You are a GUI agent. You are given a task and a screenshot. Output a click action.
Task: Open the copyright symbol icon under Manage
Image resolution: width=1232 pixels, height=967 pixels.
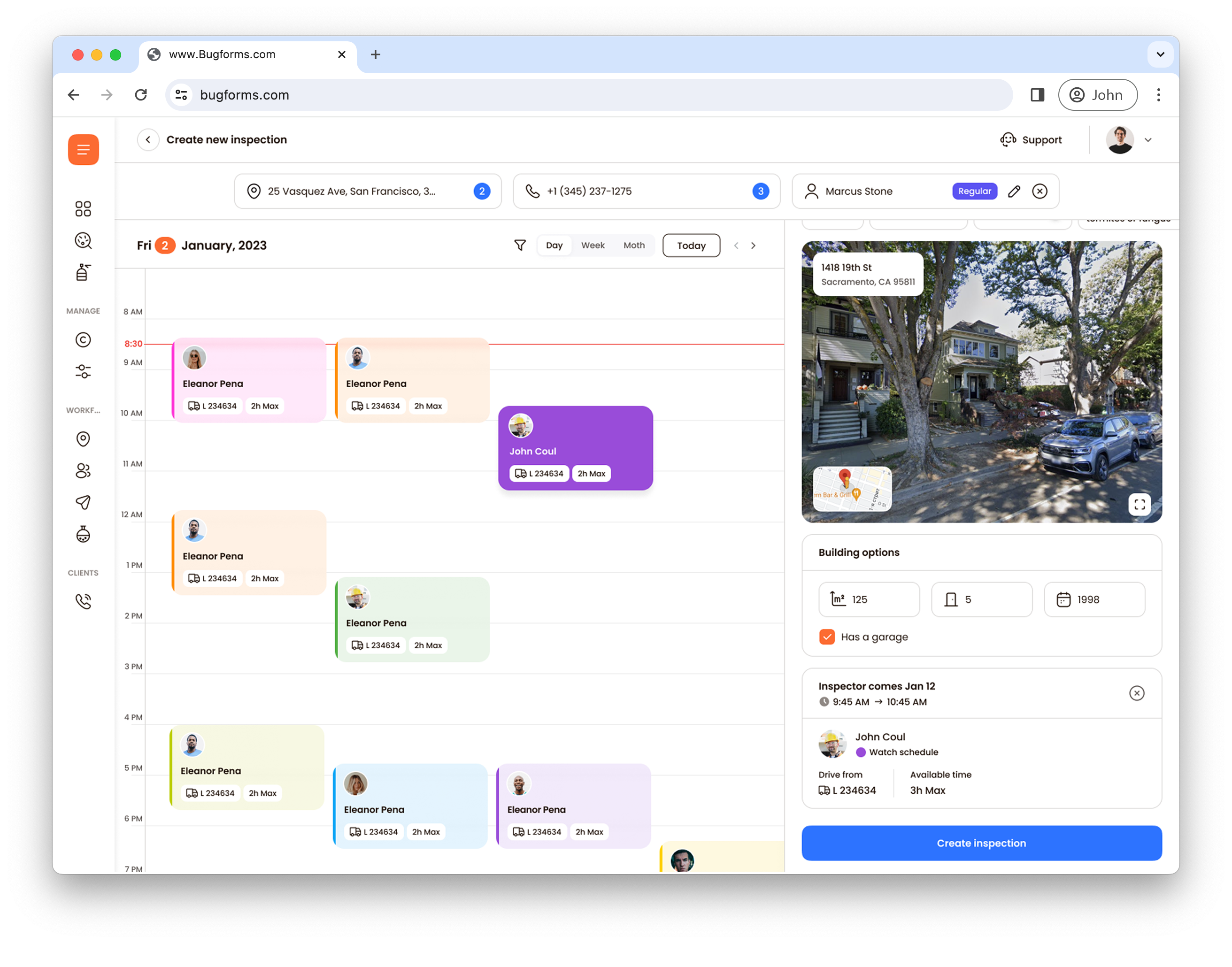coord(83,340)
